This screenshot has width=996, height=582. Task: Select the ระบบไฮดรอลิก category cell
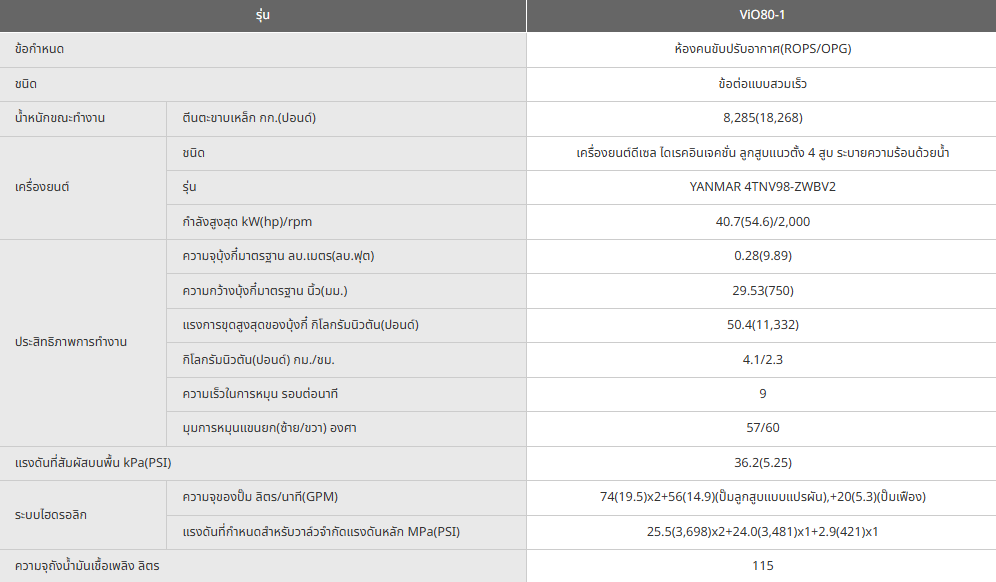[51, 515]
